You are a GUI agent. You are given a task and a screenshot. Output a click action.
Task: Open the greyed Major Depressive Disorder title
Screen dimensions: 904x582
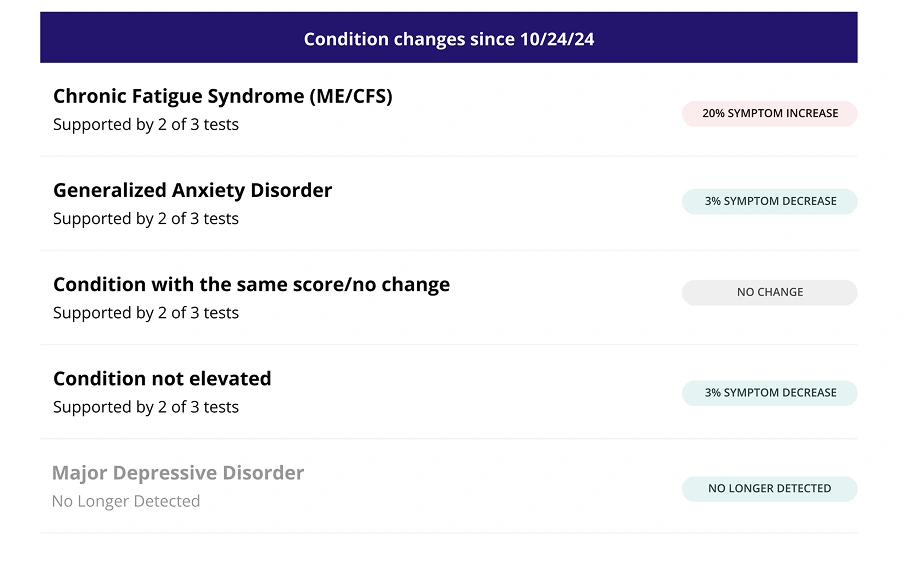[x=178, y=473]
